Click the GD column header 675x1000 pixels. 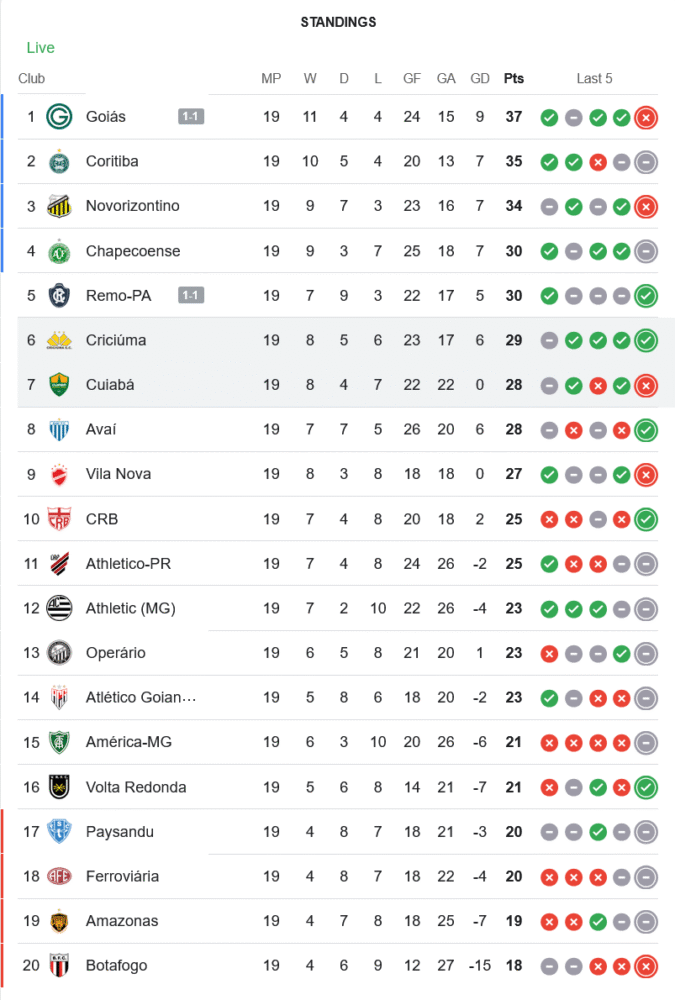pos(480,79)
